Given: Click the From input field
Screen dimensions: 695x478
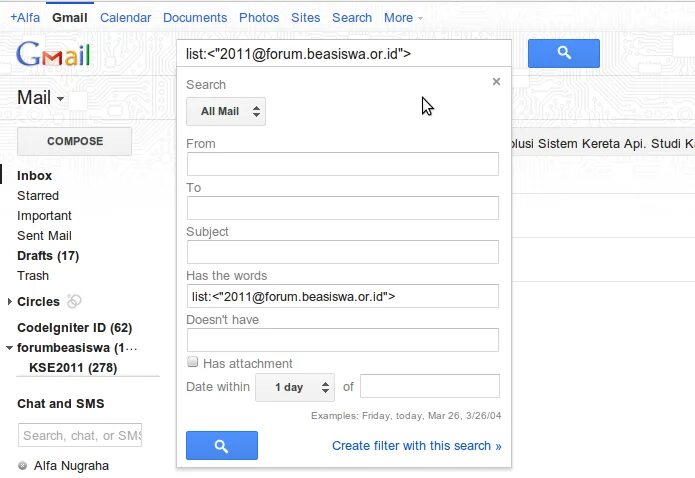Looking at the screenshot, I should pyautogui.click(x=343, y=164).
